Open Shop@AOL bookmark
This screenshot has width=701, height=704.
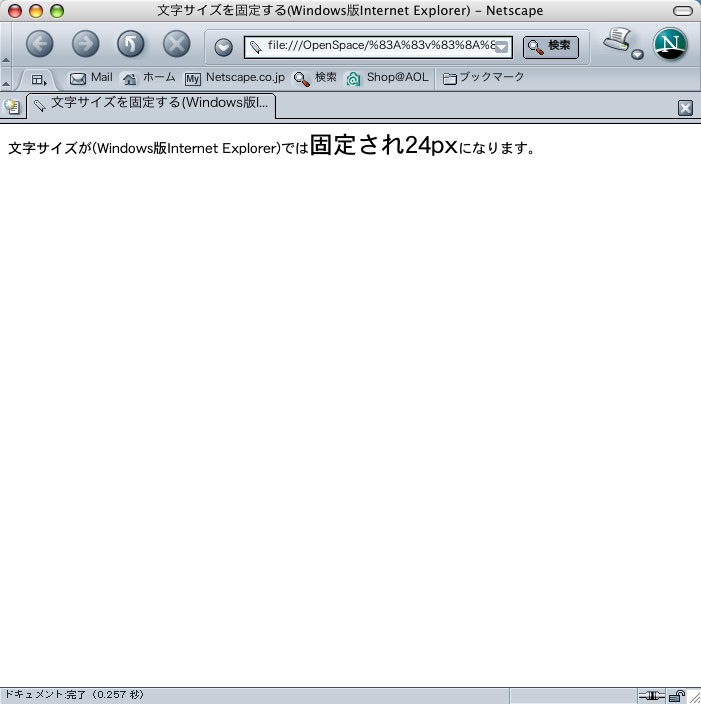[387, 78]
